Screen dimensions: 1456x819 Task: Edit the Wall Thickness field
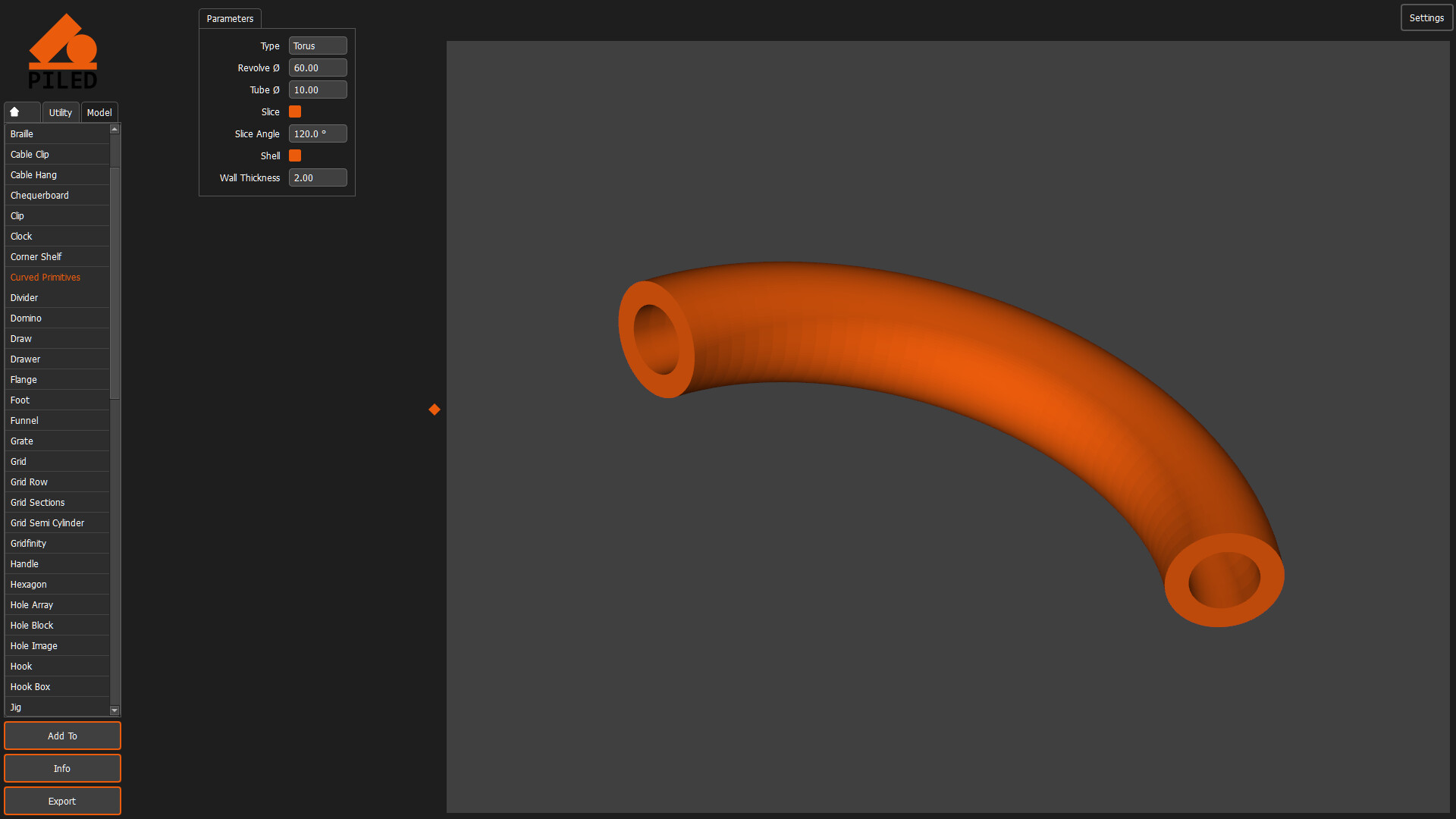(318, 178)
